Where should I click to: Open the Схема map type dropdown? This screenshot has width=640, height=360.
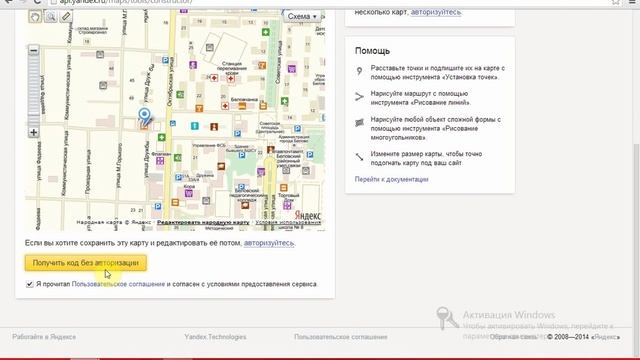click(x=302, y=16)
